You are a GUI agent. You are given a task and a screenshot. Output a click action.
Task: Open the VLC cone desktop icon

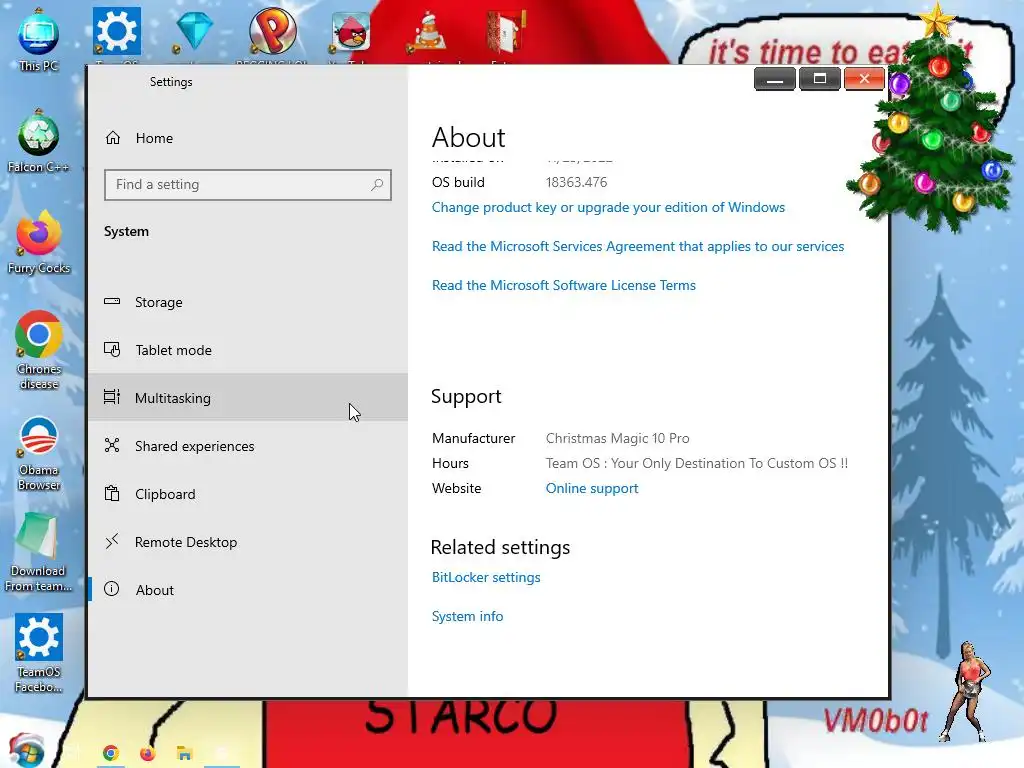(428, 33)
